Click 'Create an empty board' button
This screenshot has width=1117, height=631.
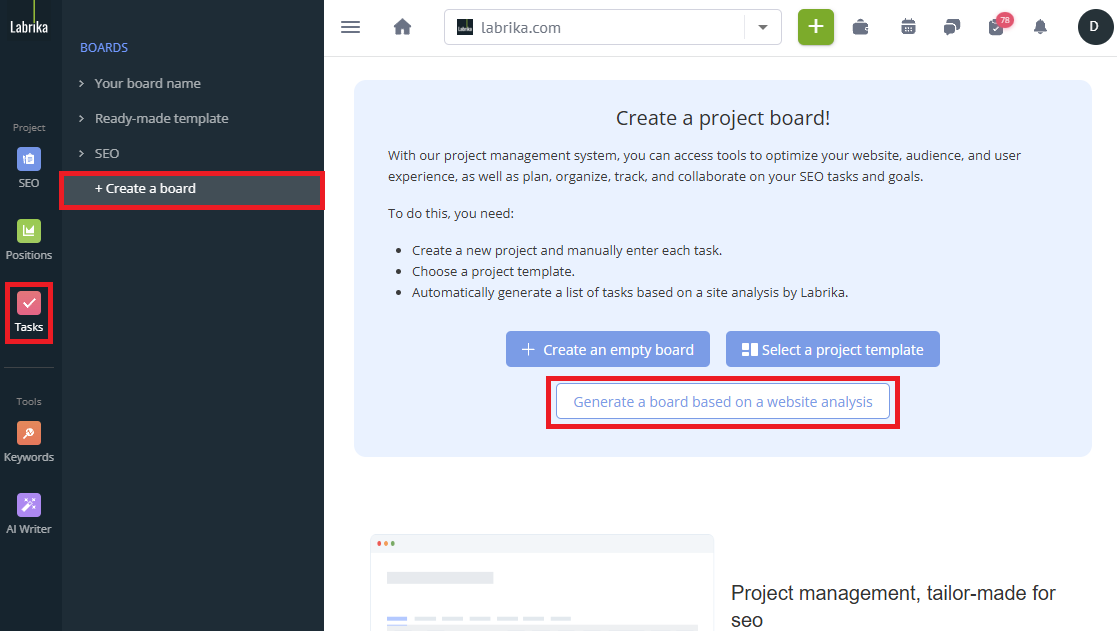pos(608,350)
